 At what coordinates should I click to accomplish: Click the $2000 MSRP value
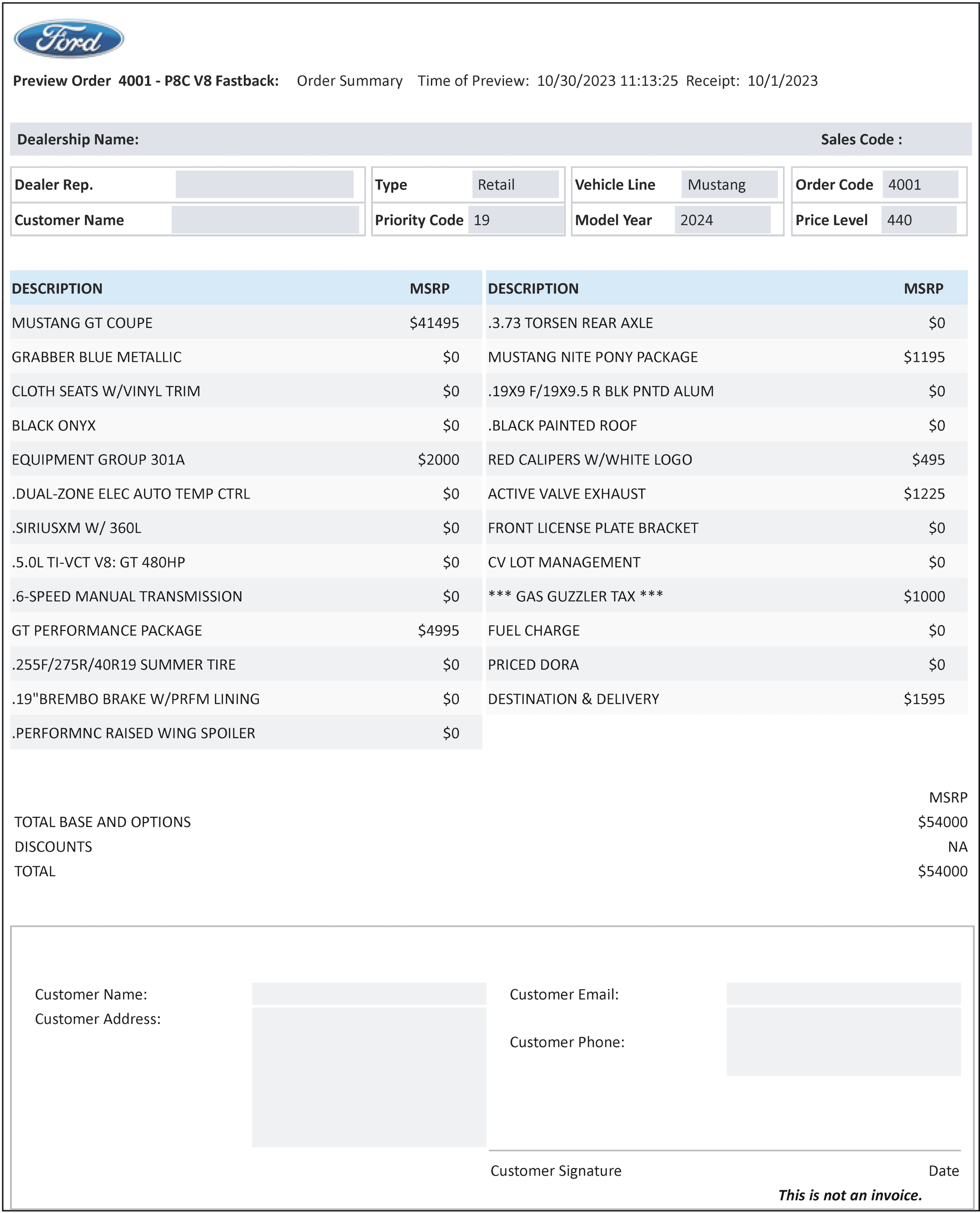[438, 459]
